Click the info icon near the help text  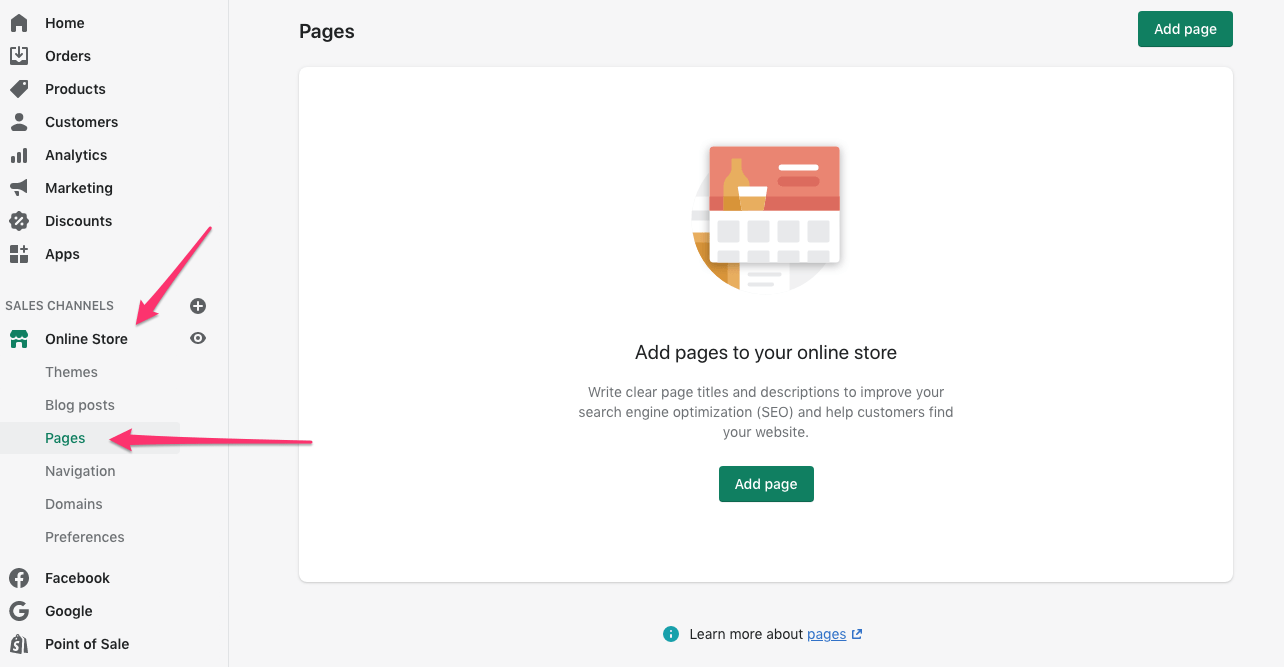point(670,633)
